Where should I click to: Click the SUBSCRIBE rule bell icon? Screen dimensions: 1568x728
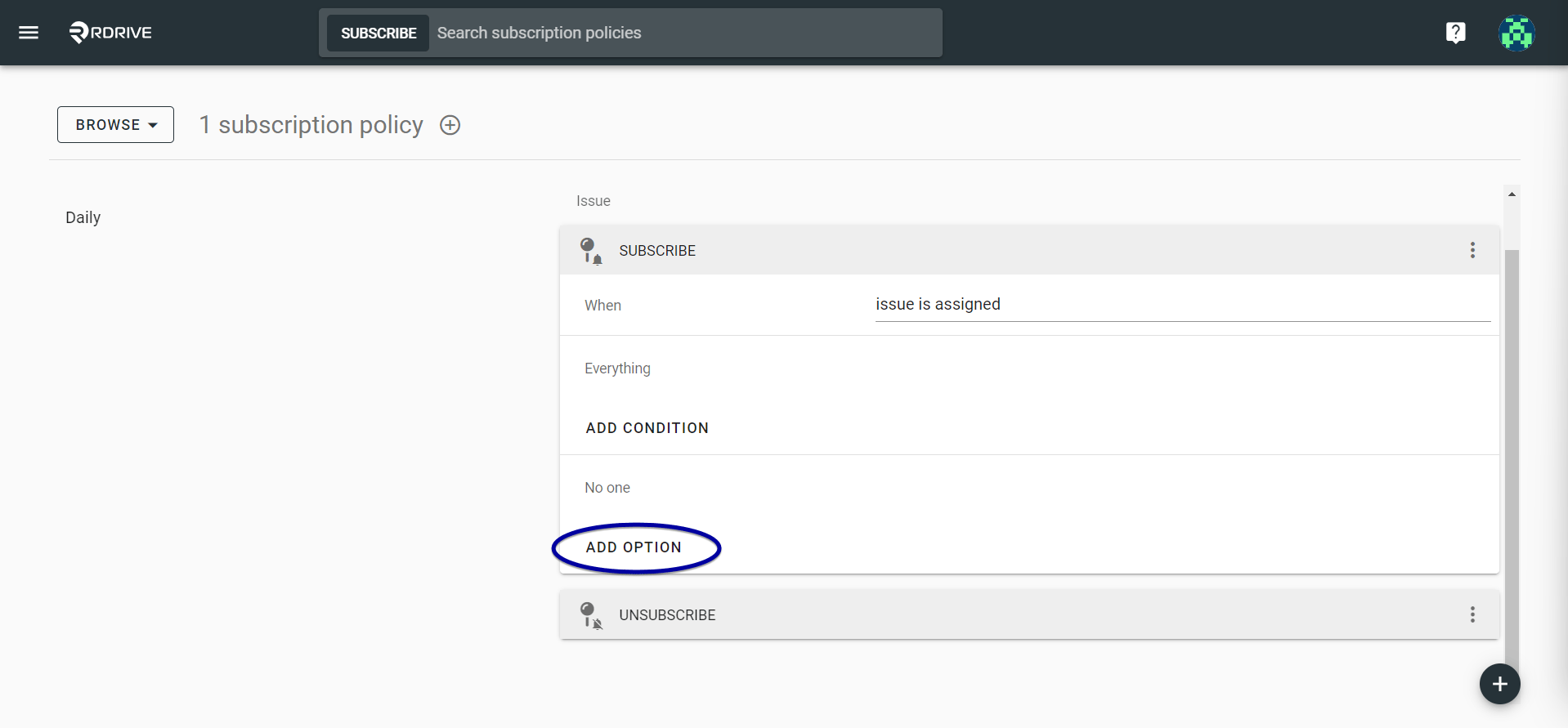pos(591,250)
